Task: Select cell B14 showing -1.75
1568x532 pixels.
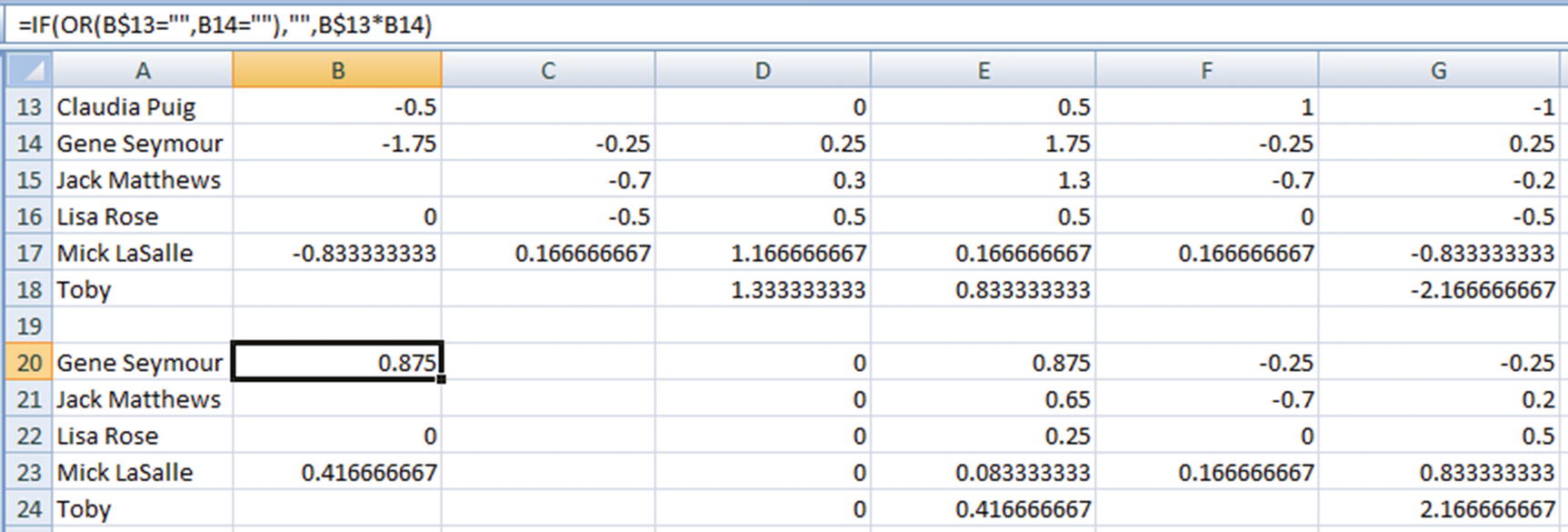Action: pyautogui.click(x=337, y=144)
